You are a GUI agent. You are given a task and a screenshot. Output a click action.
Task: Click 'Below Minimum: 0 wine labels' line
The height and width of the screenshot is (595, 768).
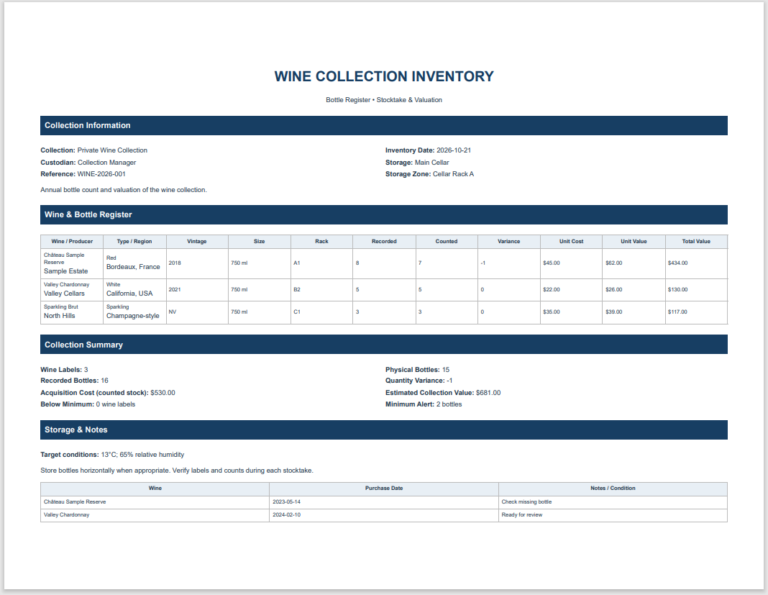pyautogui.click(x=88, y=405)
